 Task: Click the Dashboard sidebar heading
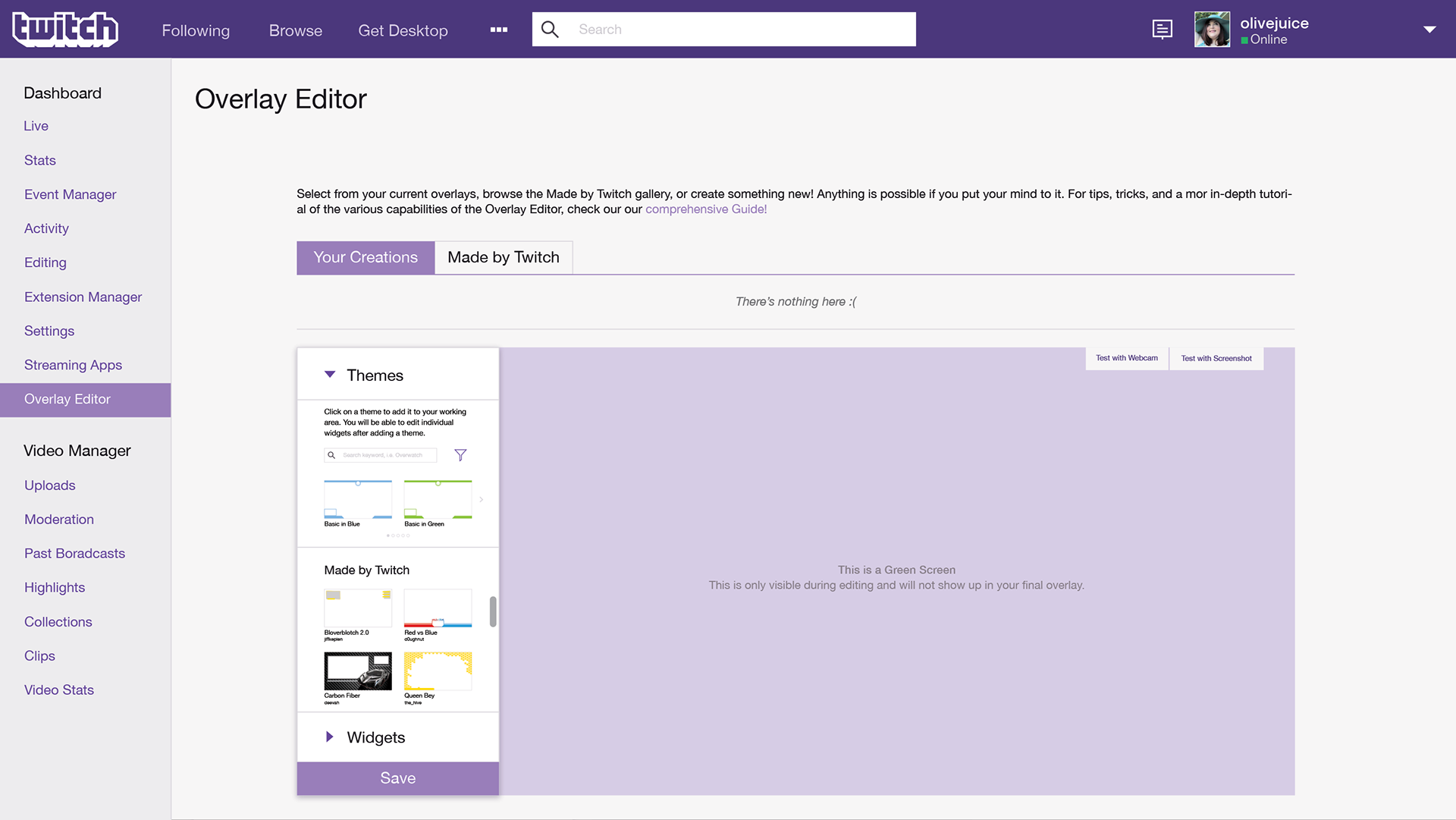pos(63,93)
